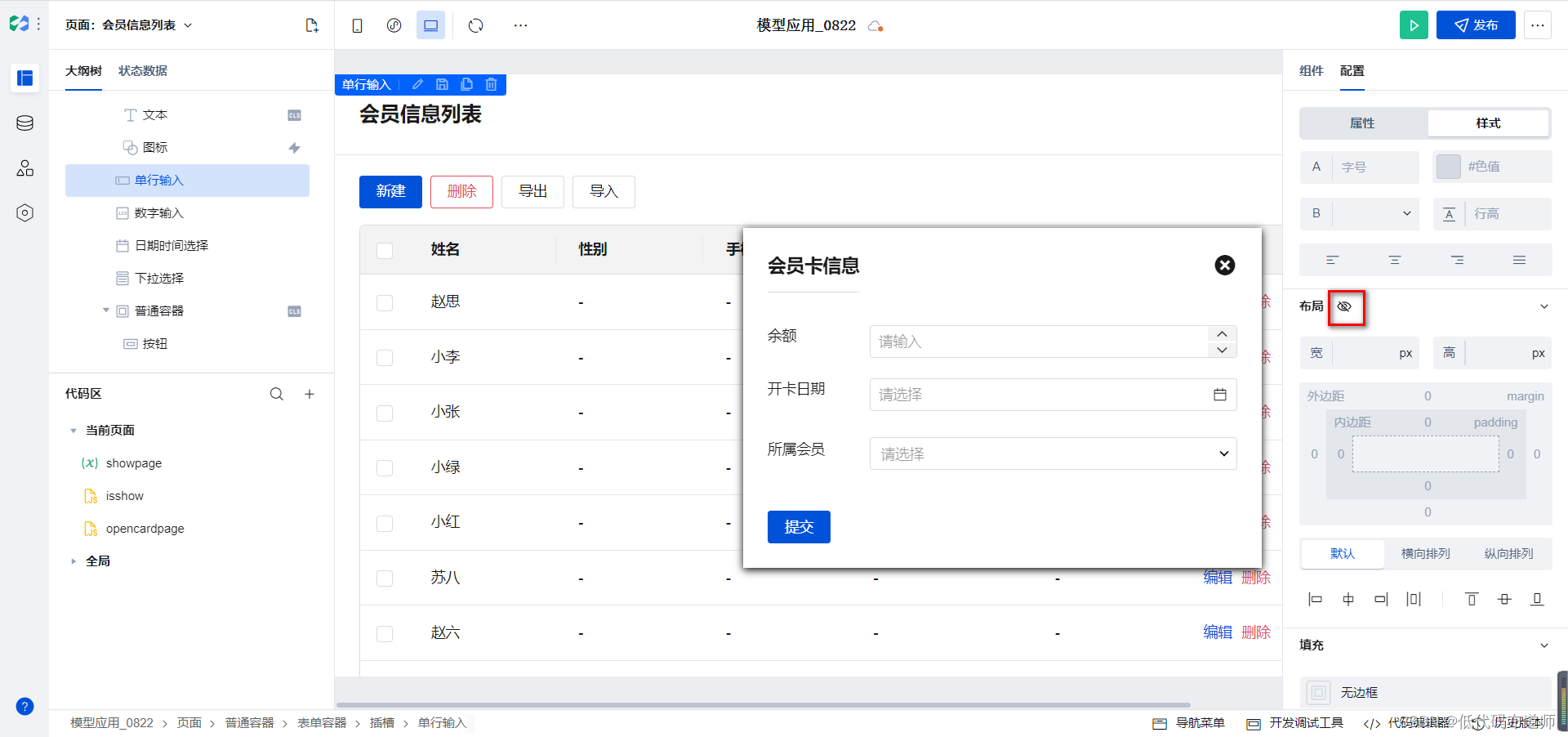Select center text alignment icon
Viewport: 1568px width, 737px height.
[x=1395, y=260]
